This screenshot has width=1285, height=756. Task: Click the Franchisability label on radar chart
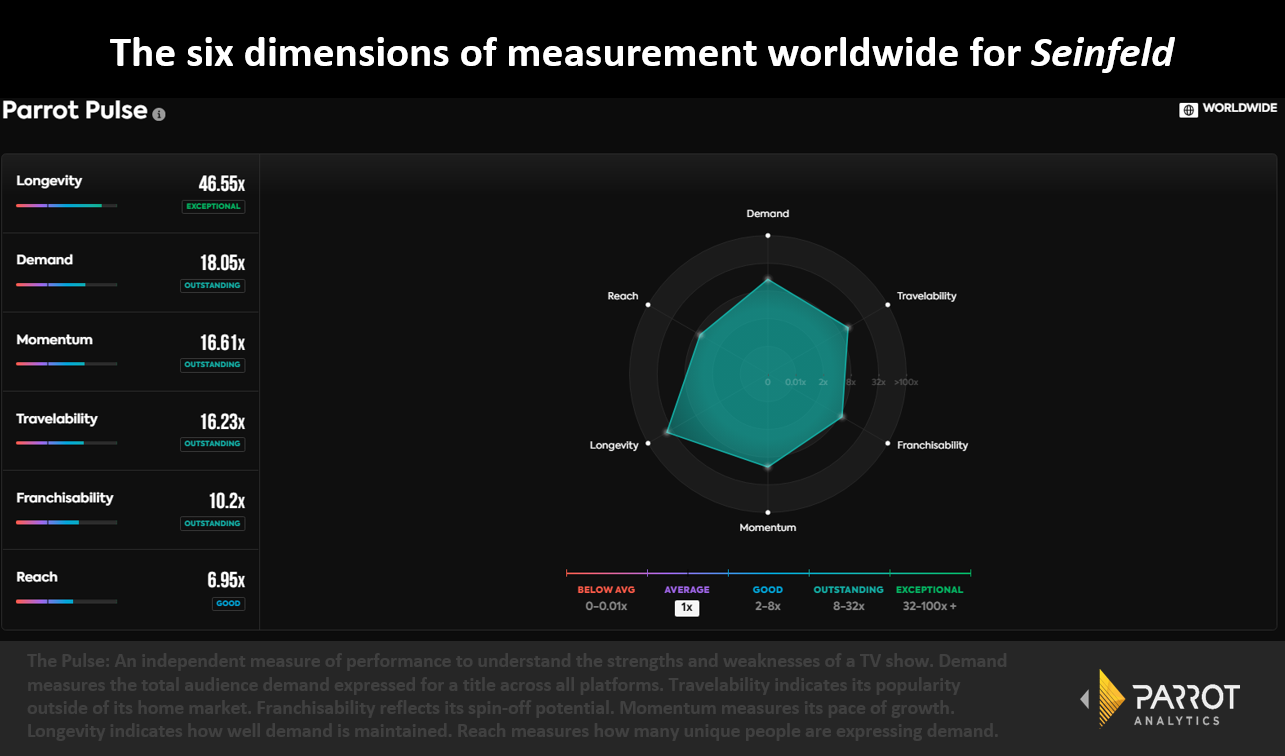click(x=933, y=445)
